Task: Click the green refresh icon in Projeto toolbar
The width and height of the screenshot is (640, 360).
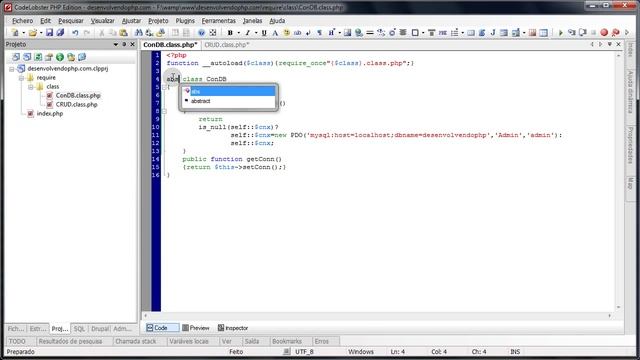Action: click(38, 57)
